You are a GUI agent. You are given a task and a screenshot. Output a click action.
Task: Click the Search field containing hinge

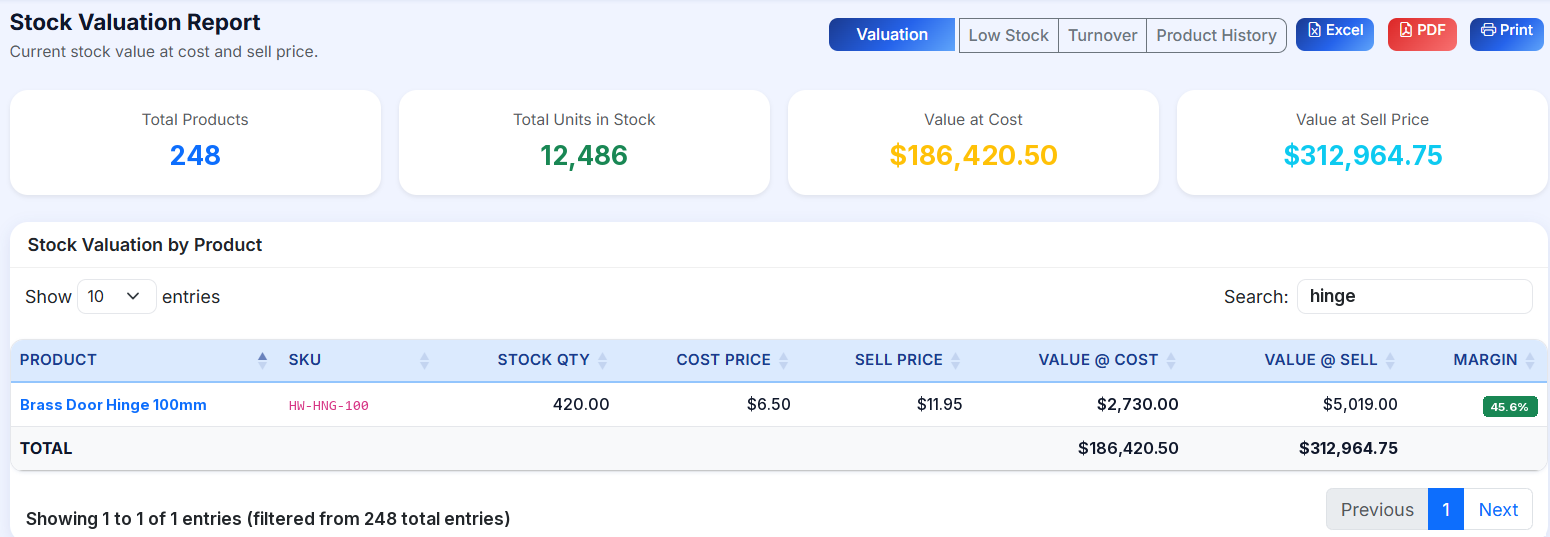(1414, 296)
